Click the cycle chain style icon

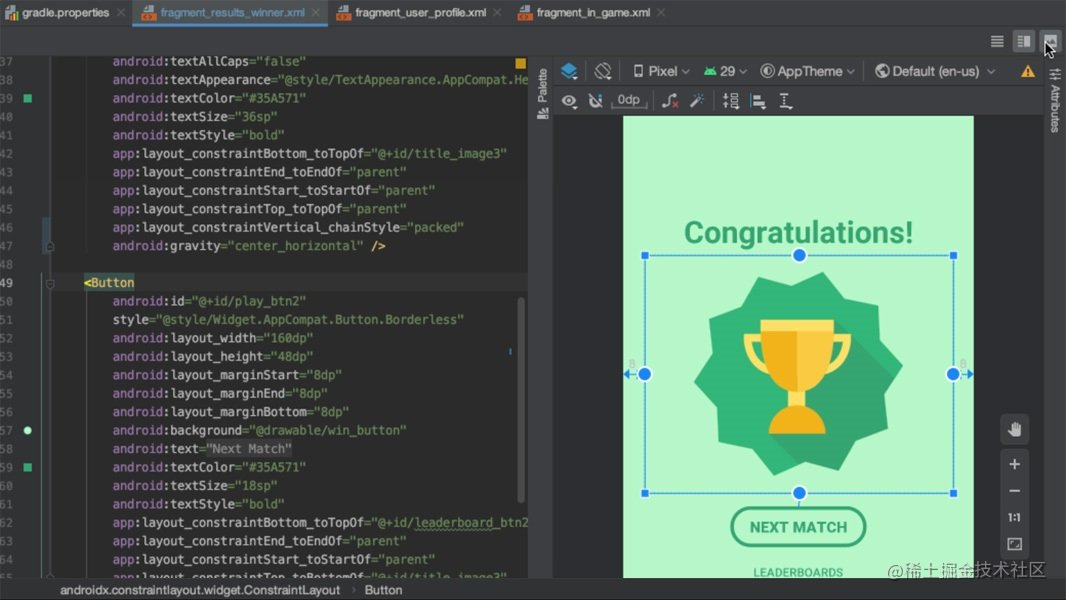[729, 100]
